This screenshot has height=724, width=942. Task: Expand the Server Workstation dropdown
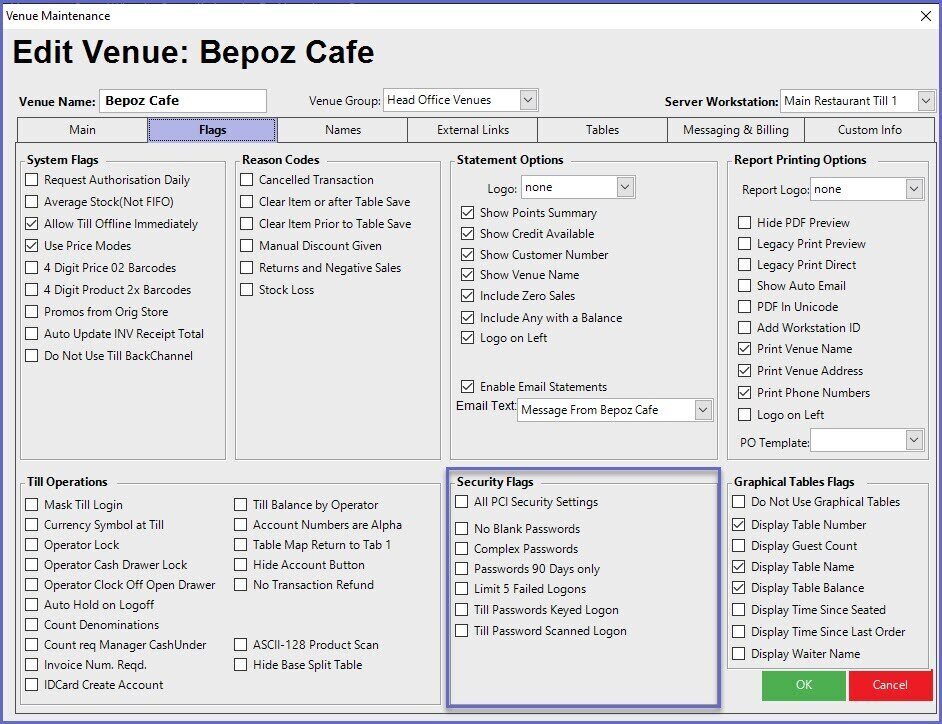pos(926,101)
